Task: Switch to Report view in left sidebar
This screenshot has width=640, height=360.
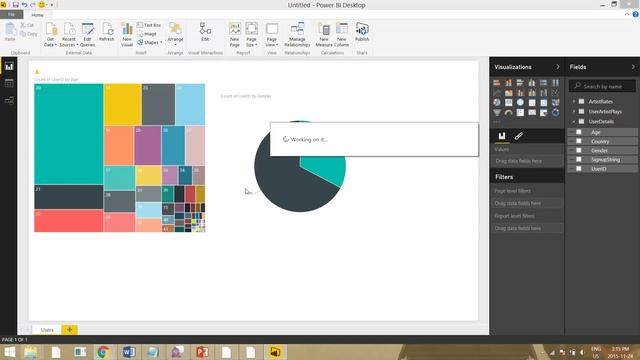Action: pyautogui.click(x=9, y=67)
